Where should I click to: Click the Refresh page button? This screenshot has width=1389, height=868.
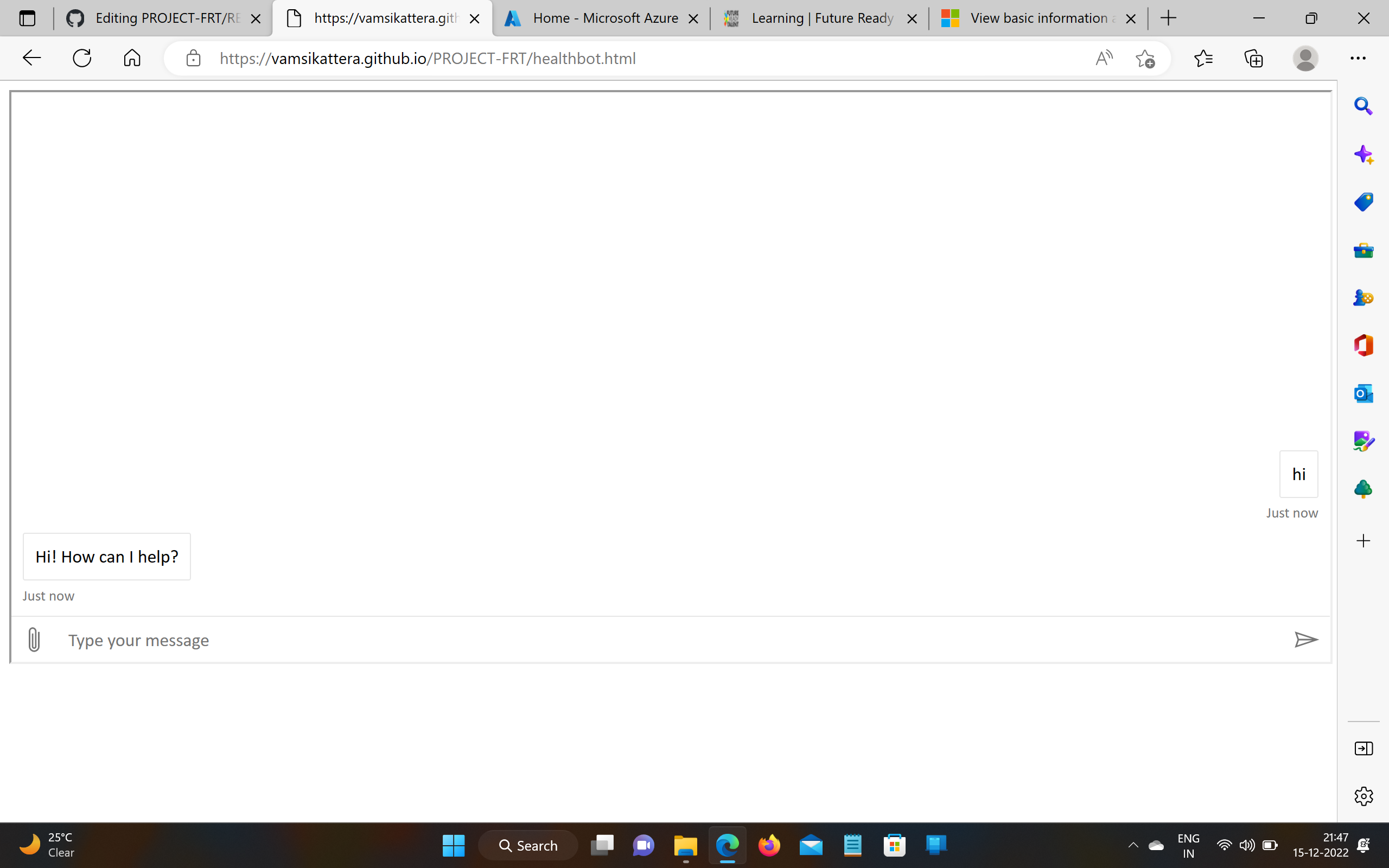coord(82,59)
